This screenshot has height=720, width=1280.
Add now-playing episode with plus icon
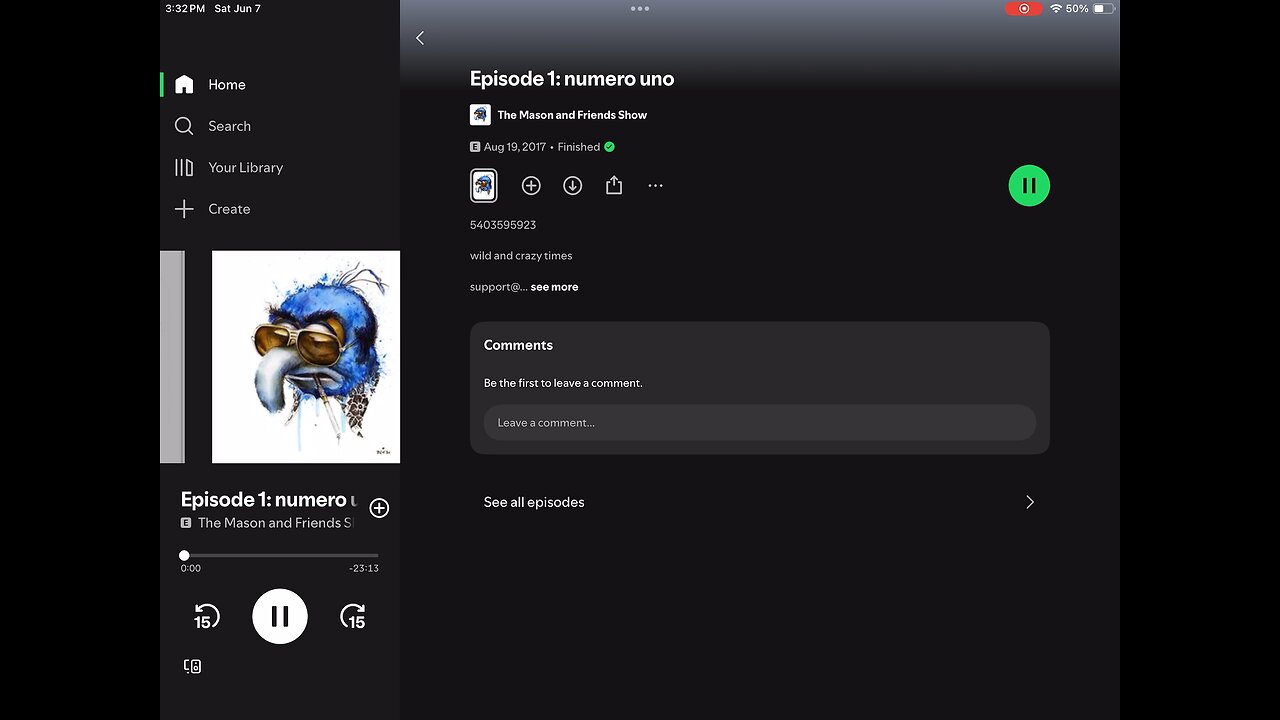(379, 508)
